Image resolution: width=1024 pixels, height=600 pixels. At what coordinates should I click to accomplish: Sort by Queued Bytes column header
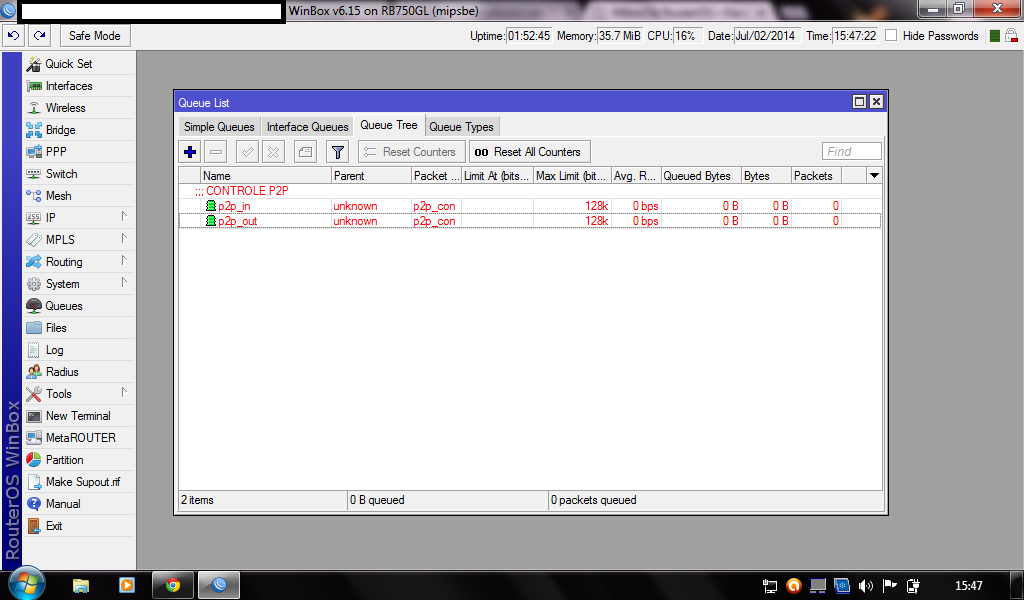tap(701, 176)
